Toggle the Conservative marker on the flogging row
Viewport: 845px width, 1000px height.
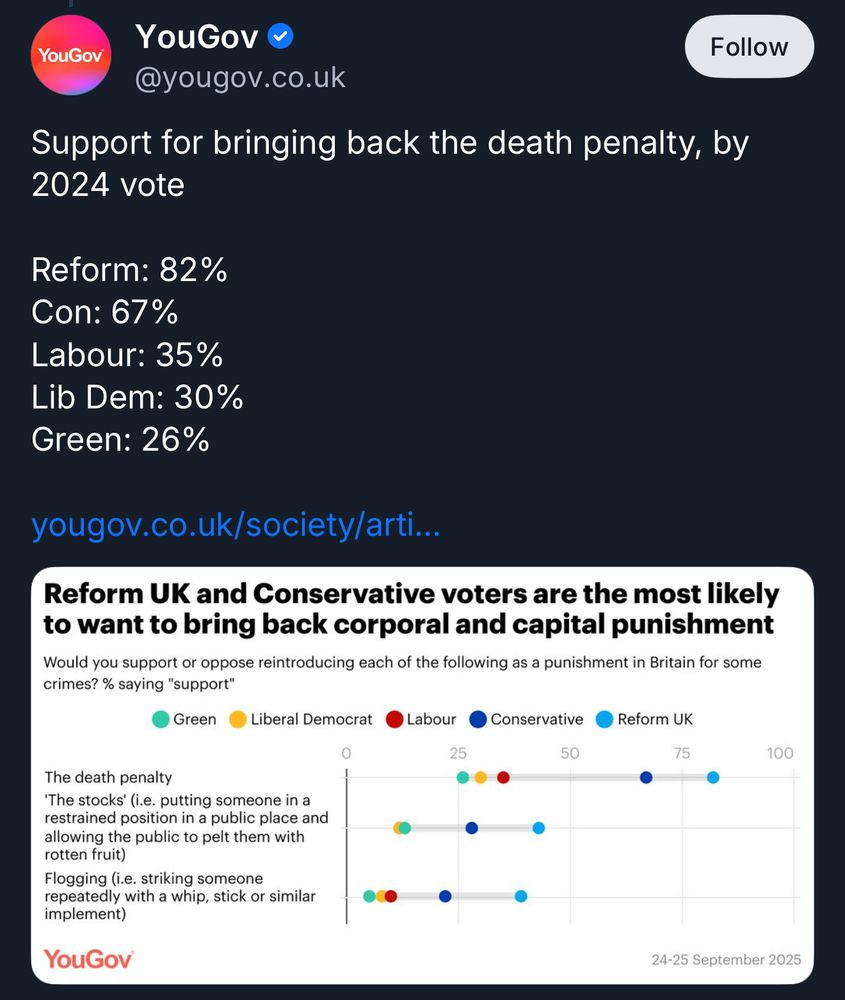tap(443, 896)
